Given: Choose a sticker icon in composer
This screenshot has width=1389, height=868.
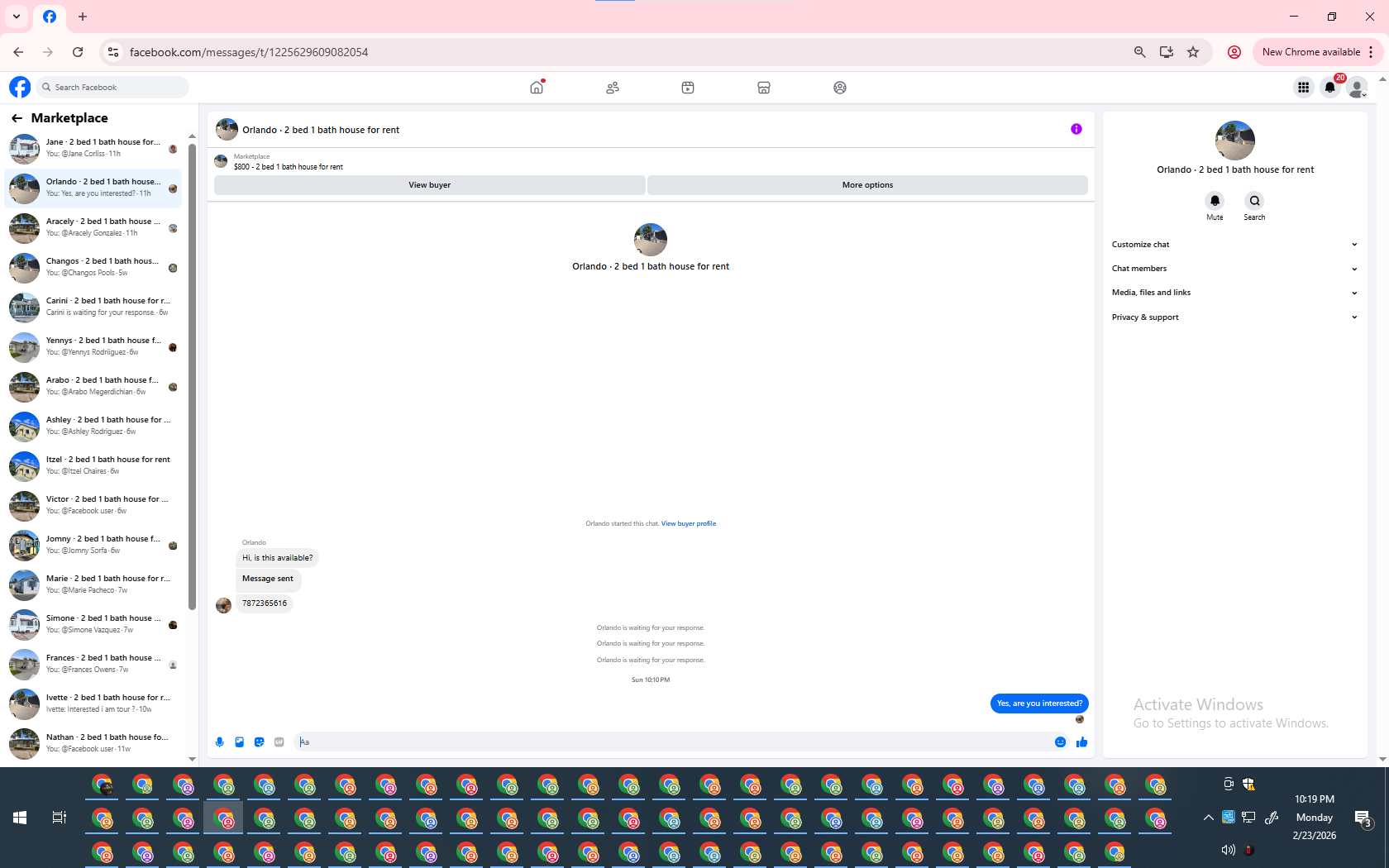Looking at the screenshot, I should click(259, 742).
